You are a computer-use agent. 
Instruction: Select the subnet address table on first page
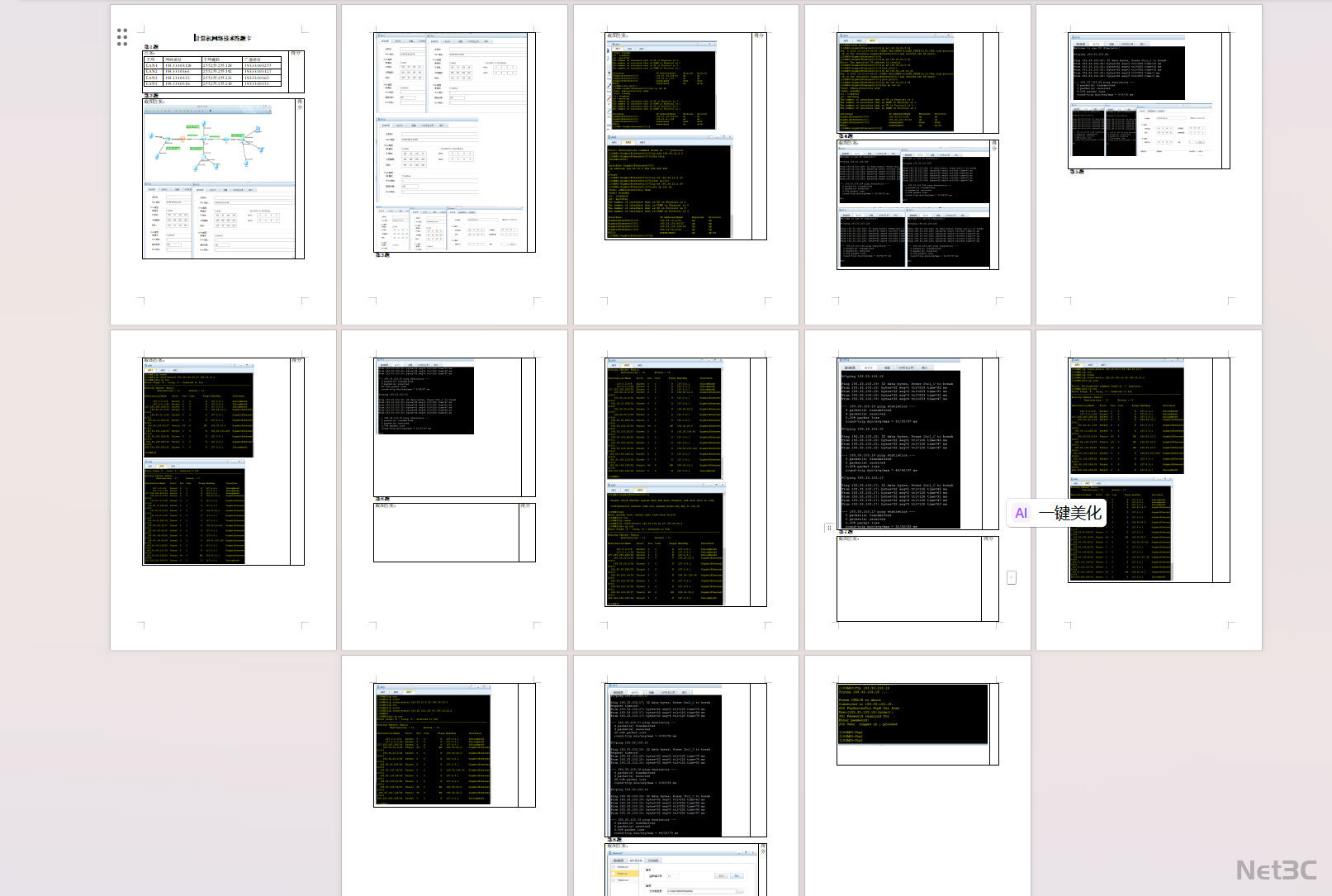[212, 71]
